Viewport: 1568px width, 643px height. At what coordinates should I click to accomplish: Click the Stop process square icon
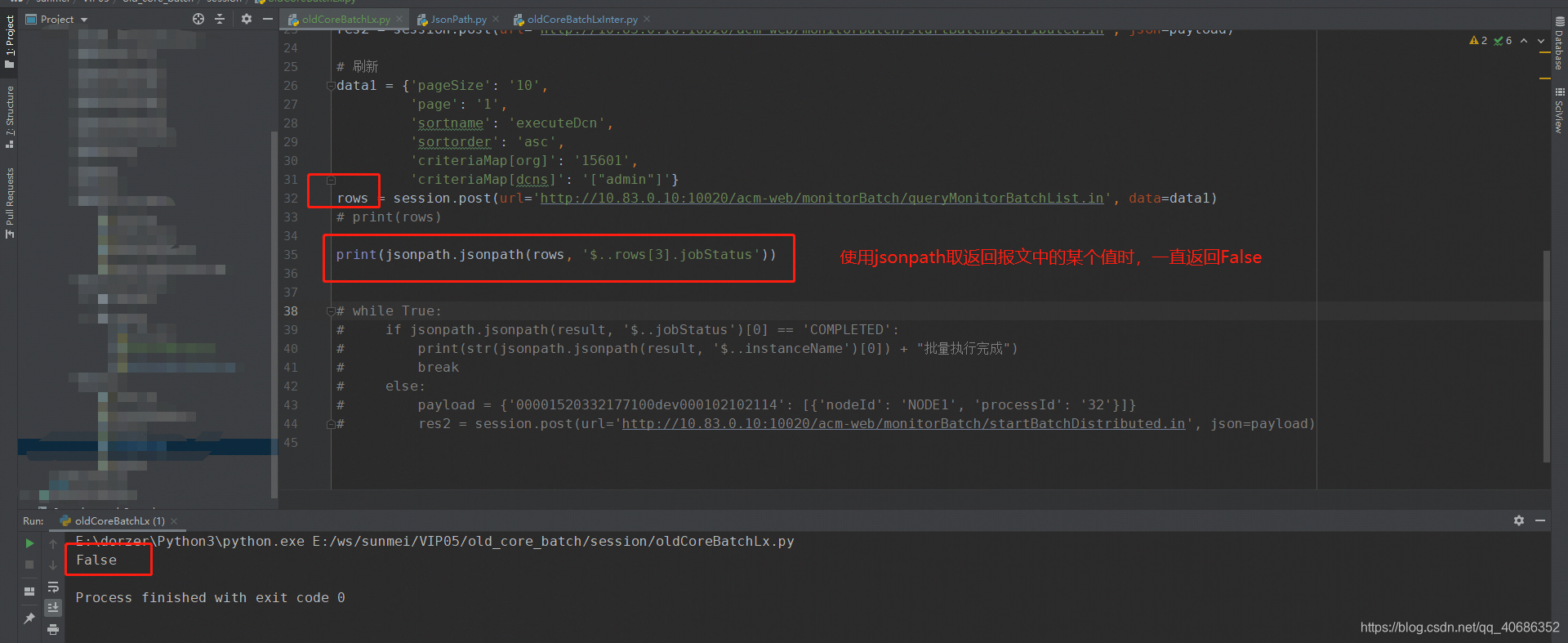coord(29,565)
